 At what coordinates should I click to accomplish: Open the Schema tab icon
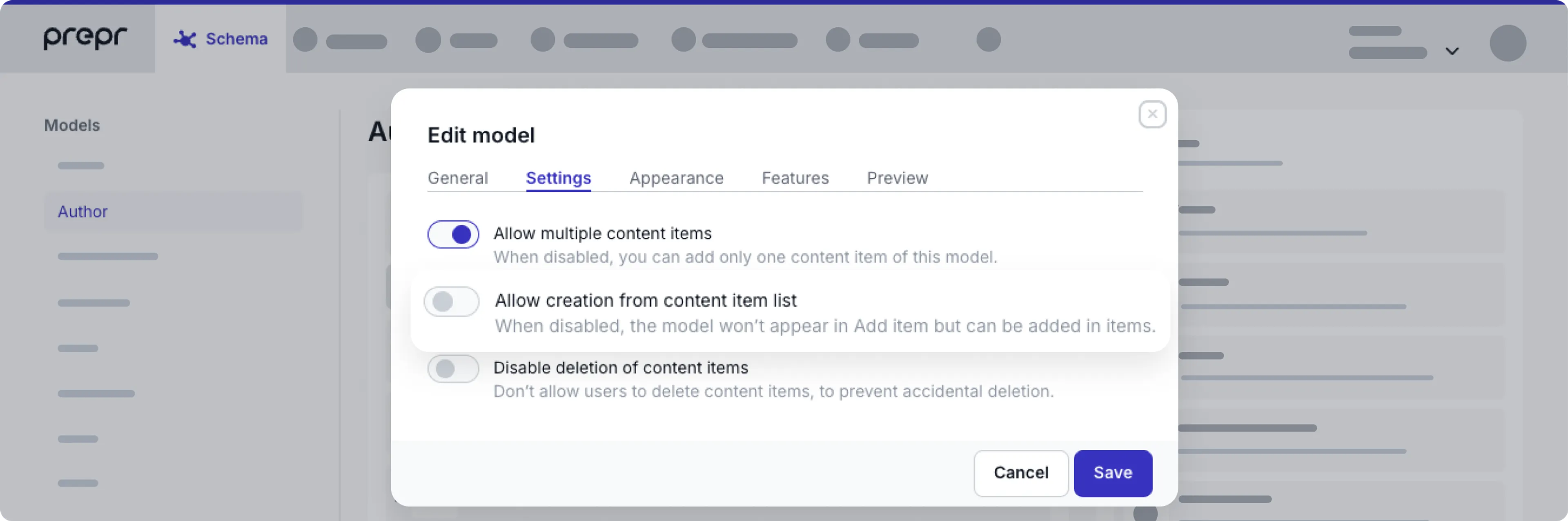(185, 39)
